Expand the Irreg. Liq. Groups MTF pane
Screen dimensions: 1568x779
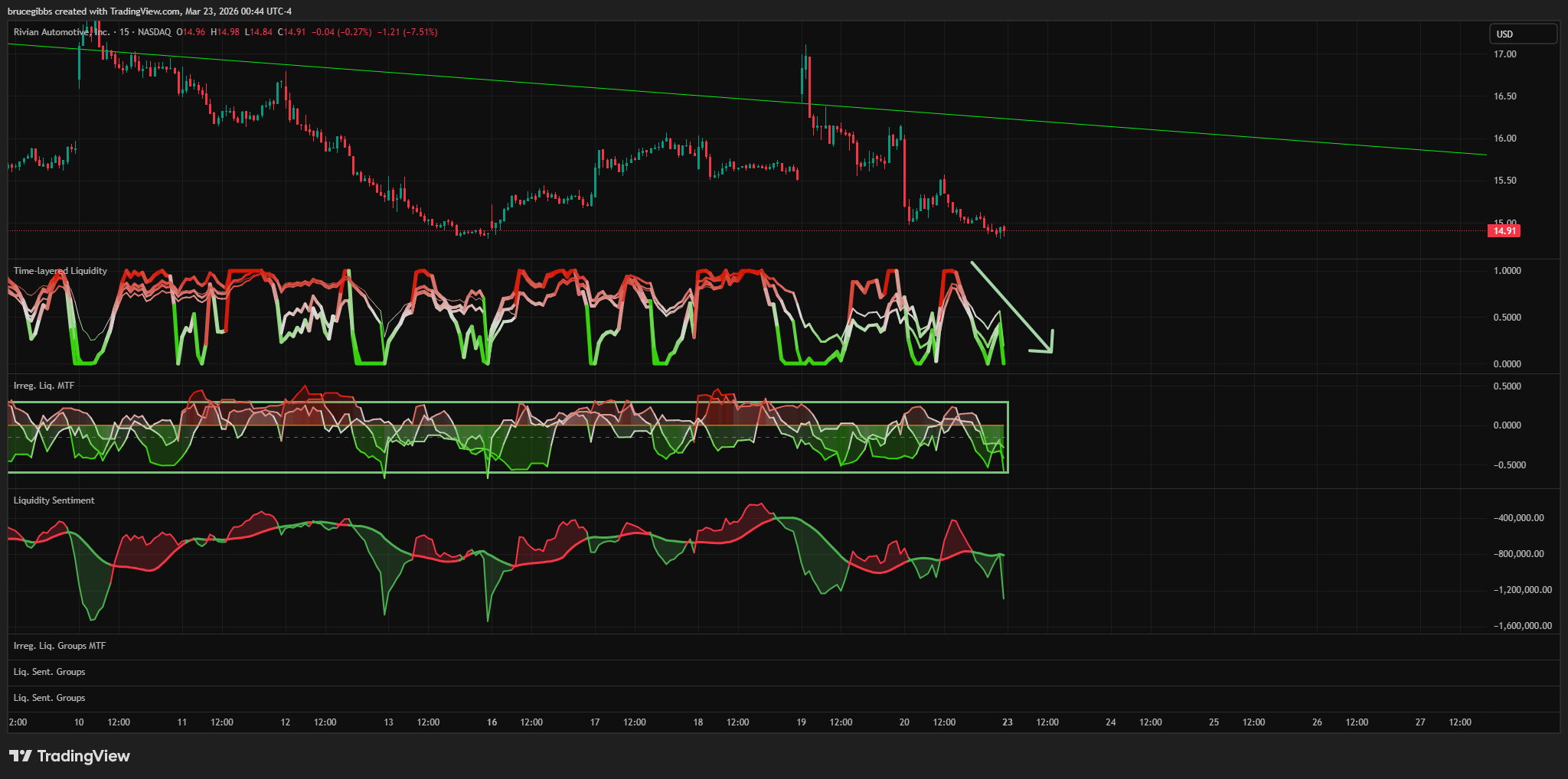(x=60, y=646)
